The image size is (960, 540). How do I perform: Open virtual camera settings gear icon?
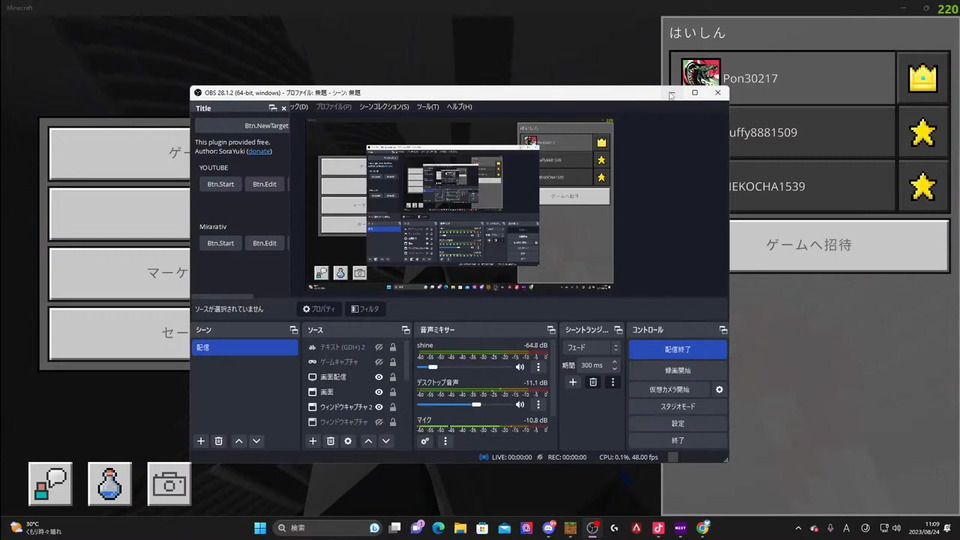pyautogui.click(x=719, y=389)
